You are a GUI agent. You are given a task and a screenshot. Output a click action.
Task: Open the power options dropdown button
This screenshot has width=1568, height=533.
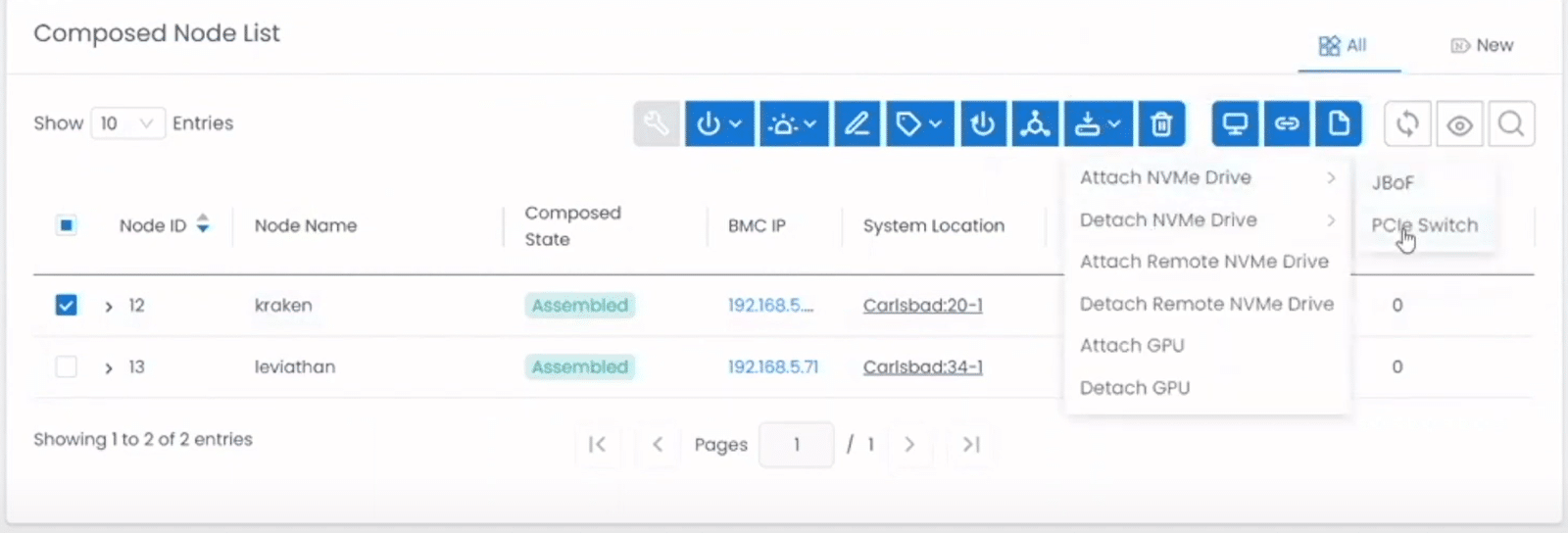[x=719, y=123]
